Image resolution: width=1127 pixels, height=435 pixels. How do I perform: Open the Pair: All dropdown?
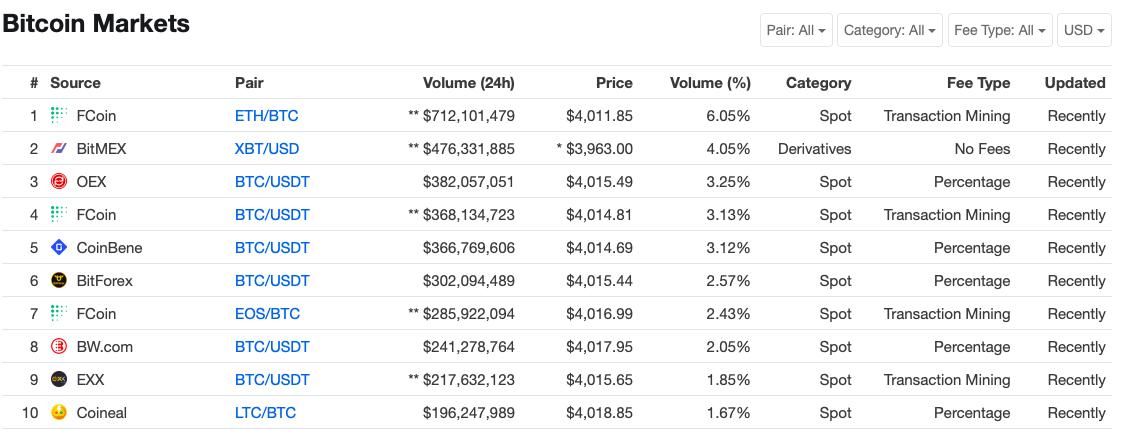tap(796, 30)
